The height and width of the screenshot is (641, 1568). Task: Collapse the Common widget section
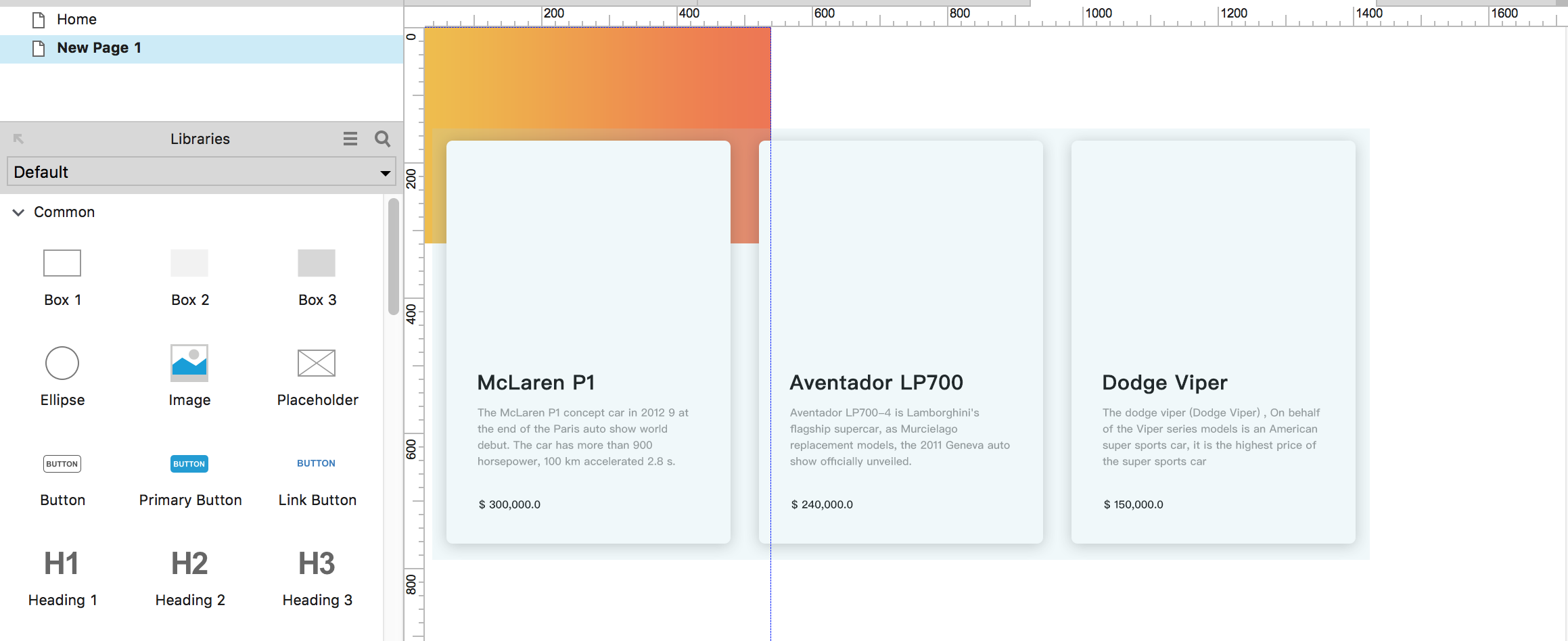[x=18, y=212]
